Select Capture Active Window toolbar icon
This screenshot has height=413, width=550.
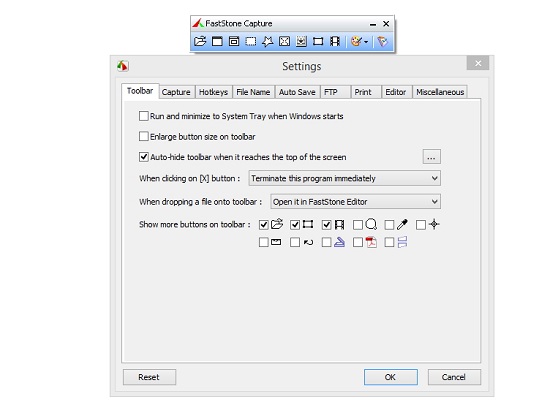pyautogui.click(x=217, y=41)
